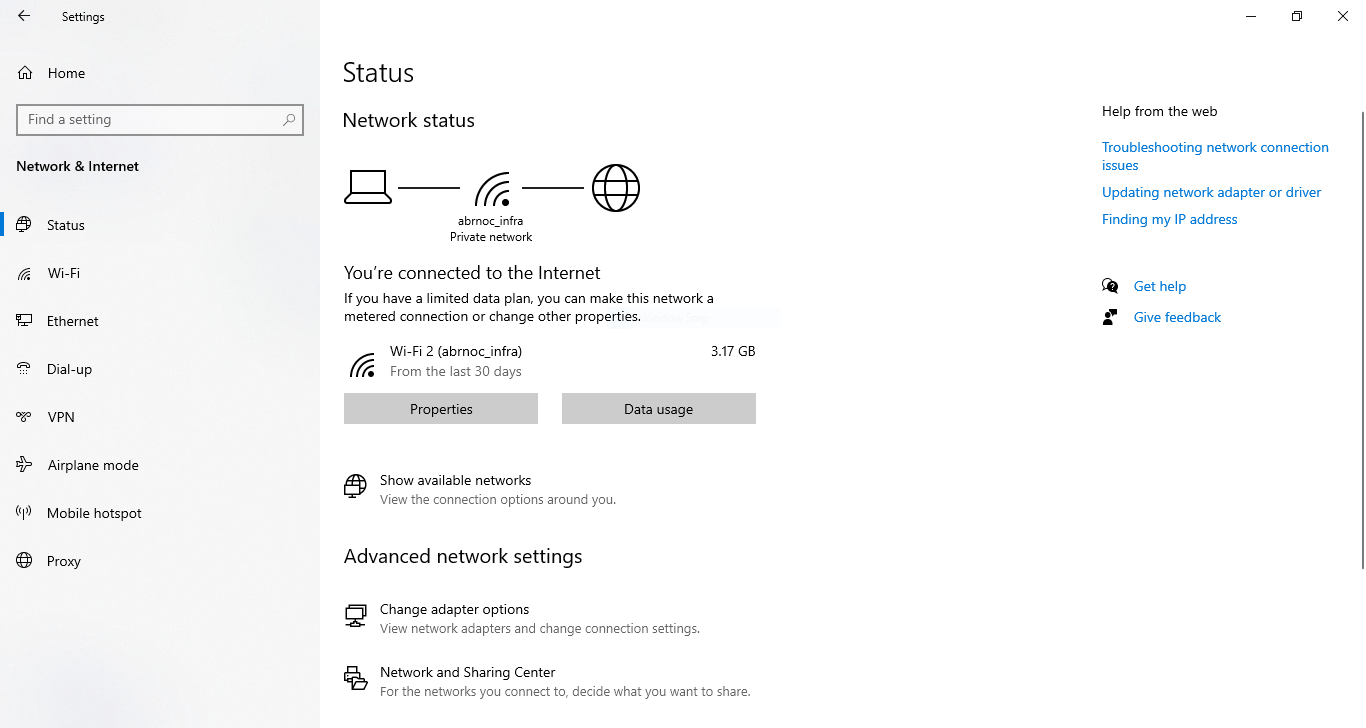This screenshot has width=1366, height=728.
Task: Click the Dial-up phone icon in sidebar
Action: (25, 369)
